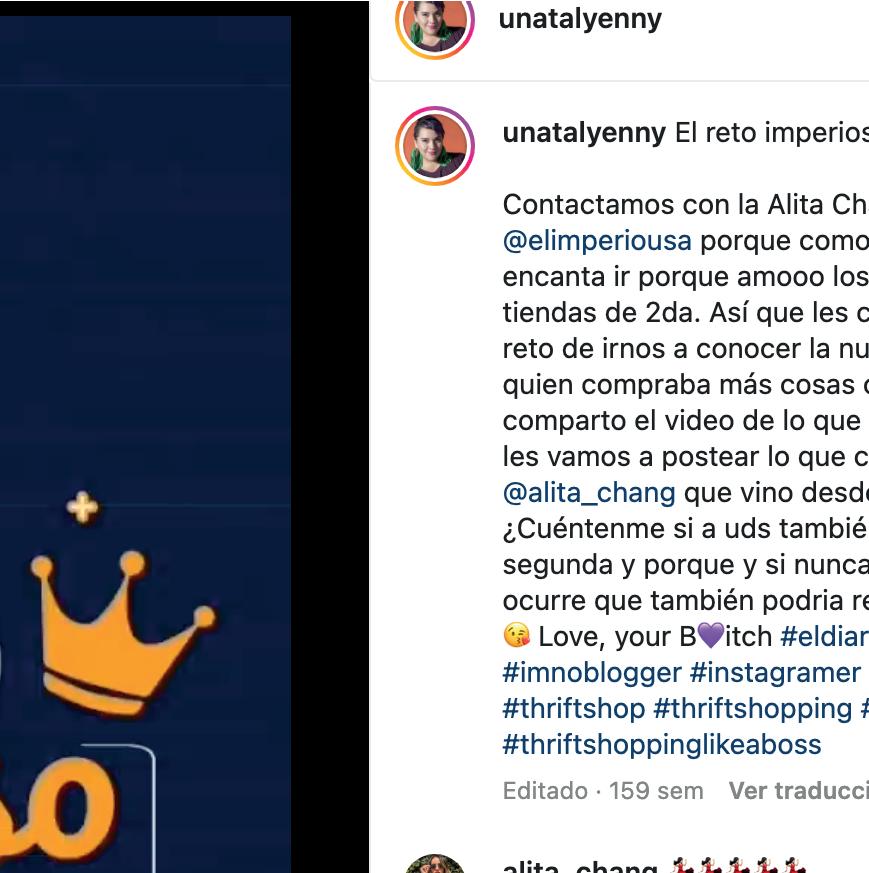View posts tagged #thriftshop

pos(573,709)
